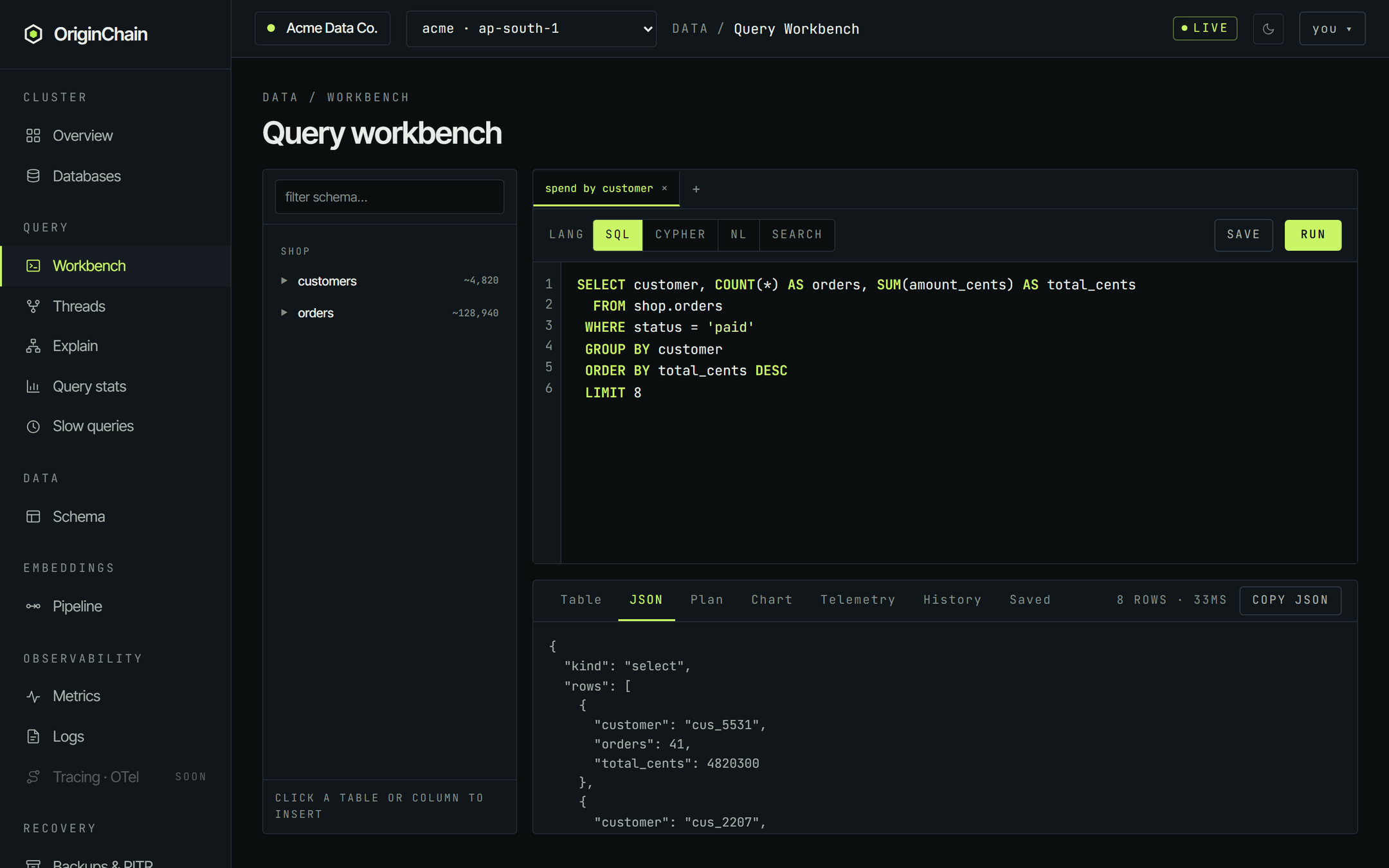Click the DATA breadcrumb in top bar
This screenshot has width=1389, height=868.
coord(689,29)
